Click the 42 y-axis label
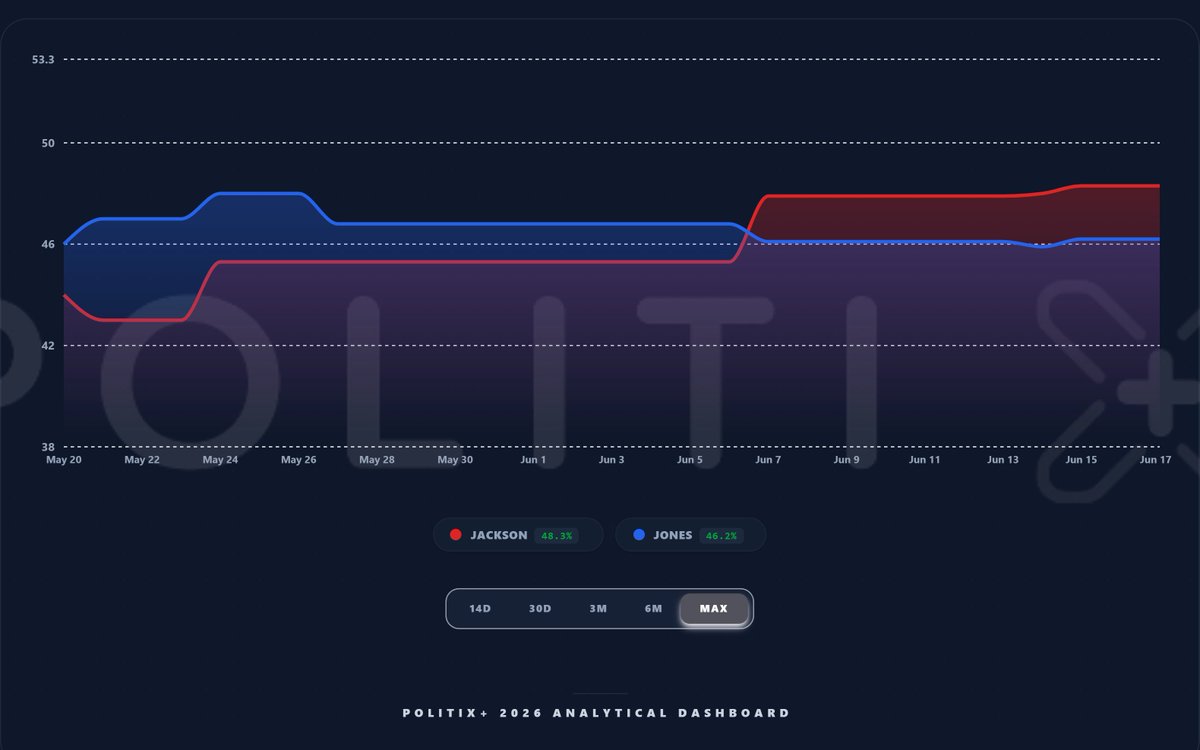This screenshot has height=750, width=1200. tap(47, 346)
